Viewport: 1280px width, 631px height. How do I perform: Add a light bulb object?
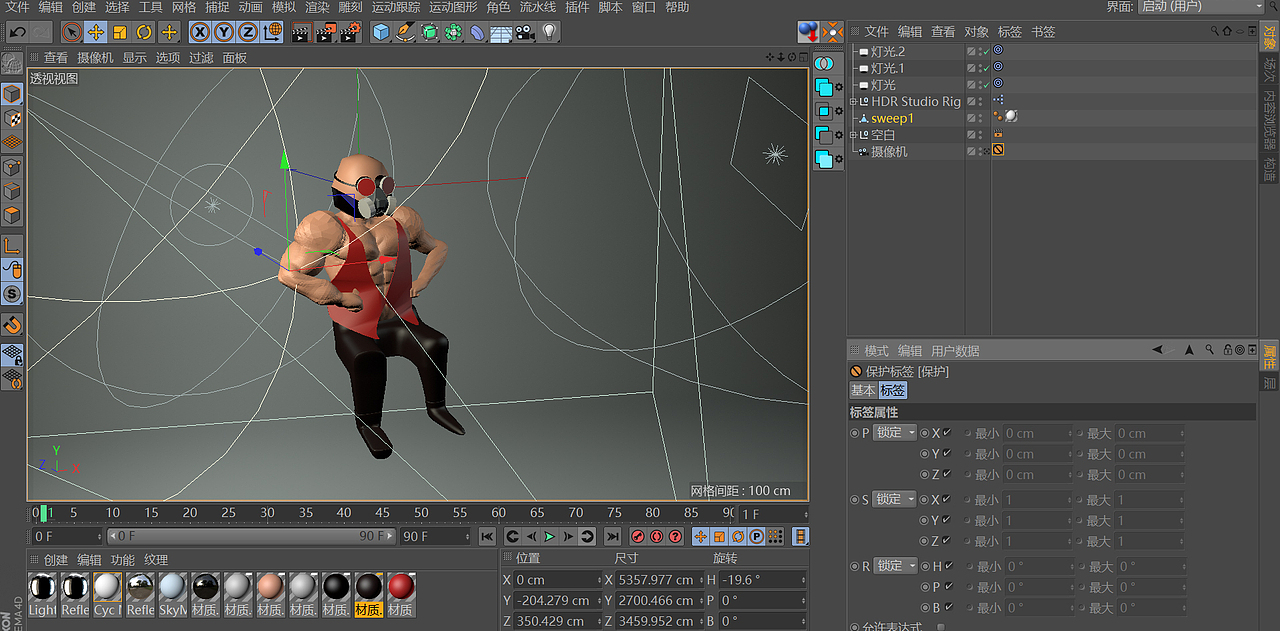point(549,32)
